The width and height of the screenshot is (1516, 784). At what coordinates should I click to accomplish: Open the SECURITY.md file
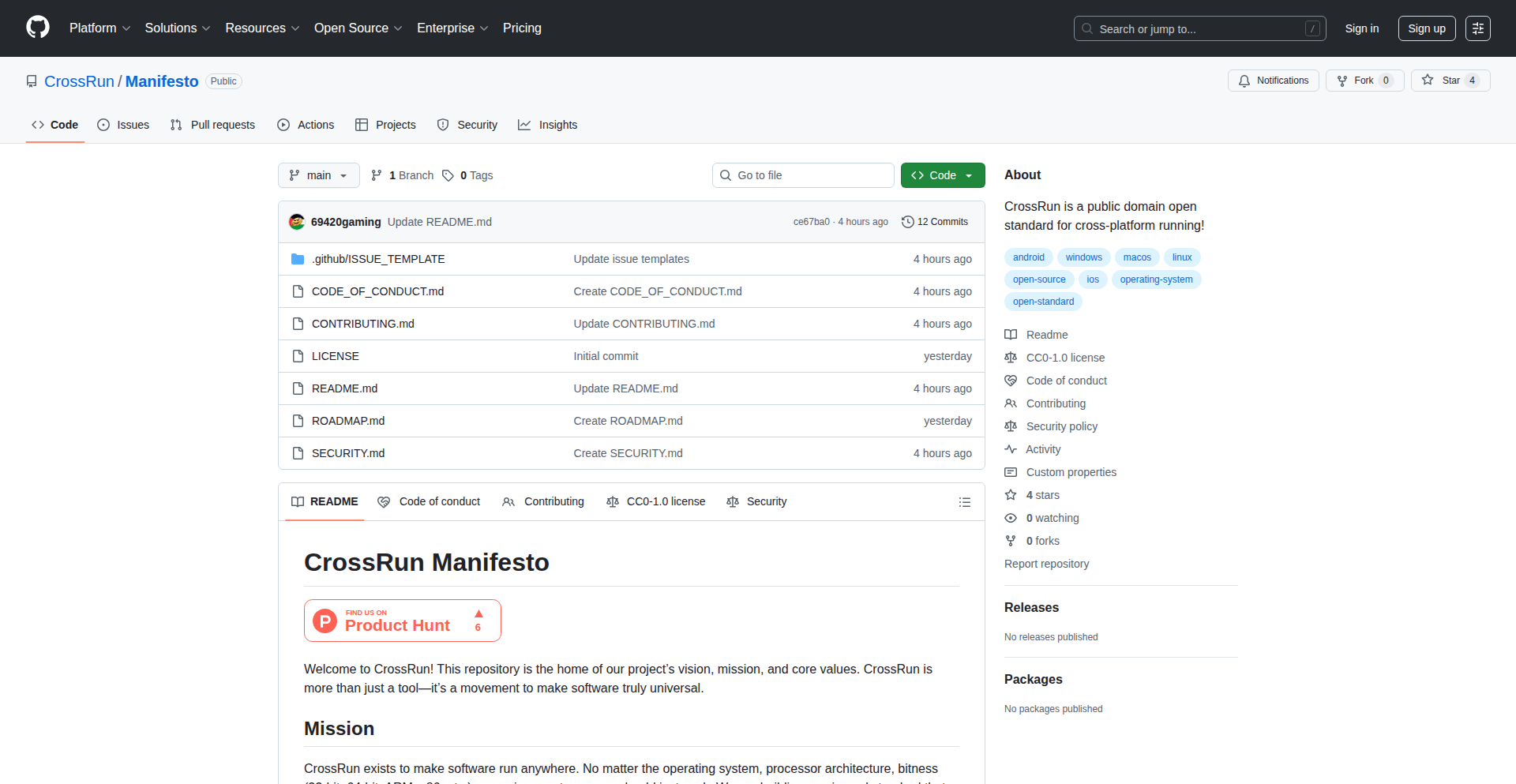point(348,453)
